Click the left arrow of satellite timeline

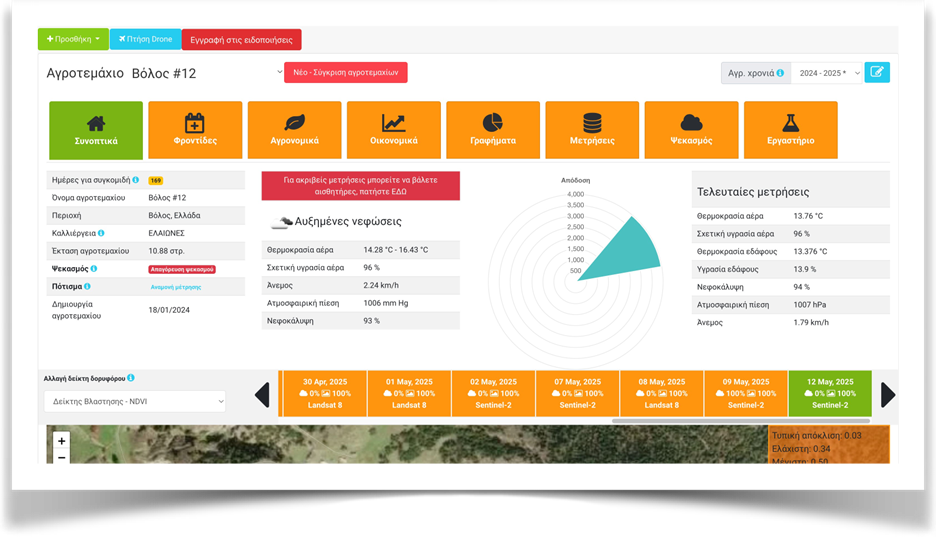pos(262,395)
